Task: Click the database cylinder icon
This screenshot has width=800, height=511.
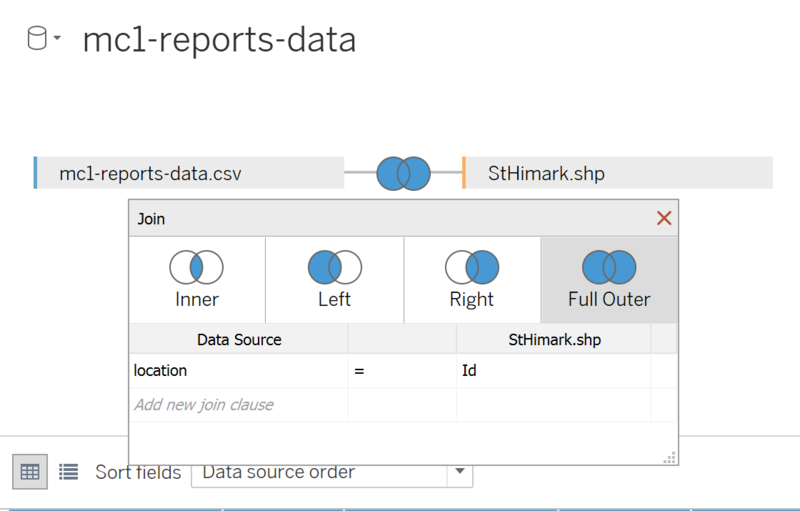Action: [37, 38]
